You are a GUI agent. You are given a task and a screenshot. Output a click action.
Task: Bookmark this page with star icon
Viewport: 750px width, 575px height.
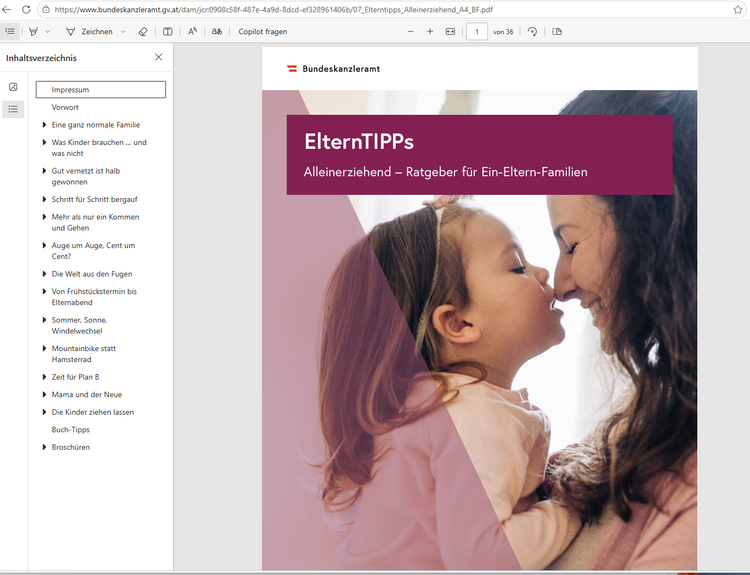pos(738,10)
